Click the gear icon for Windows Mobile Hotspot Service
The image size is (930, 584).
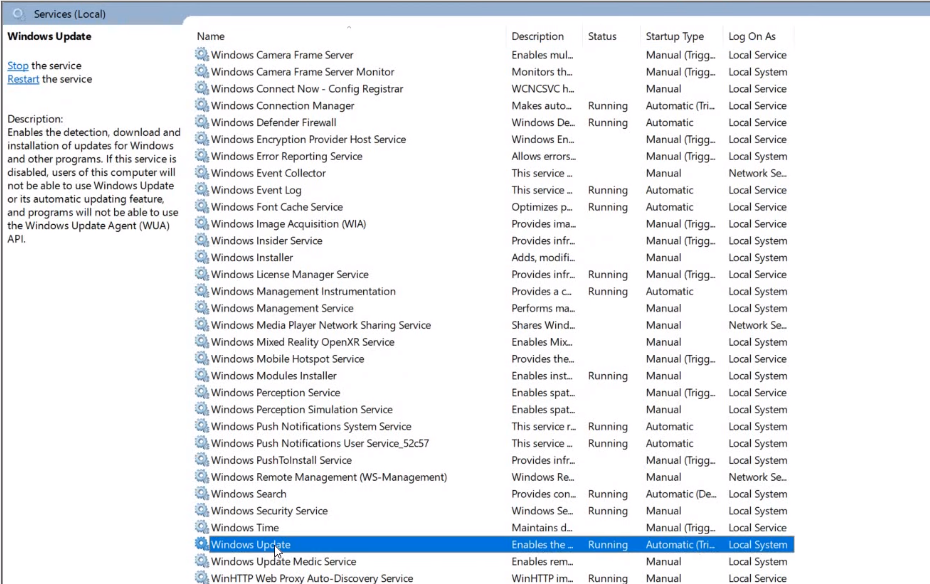pyautogui.click(x=202, y=359)
